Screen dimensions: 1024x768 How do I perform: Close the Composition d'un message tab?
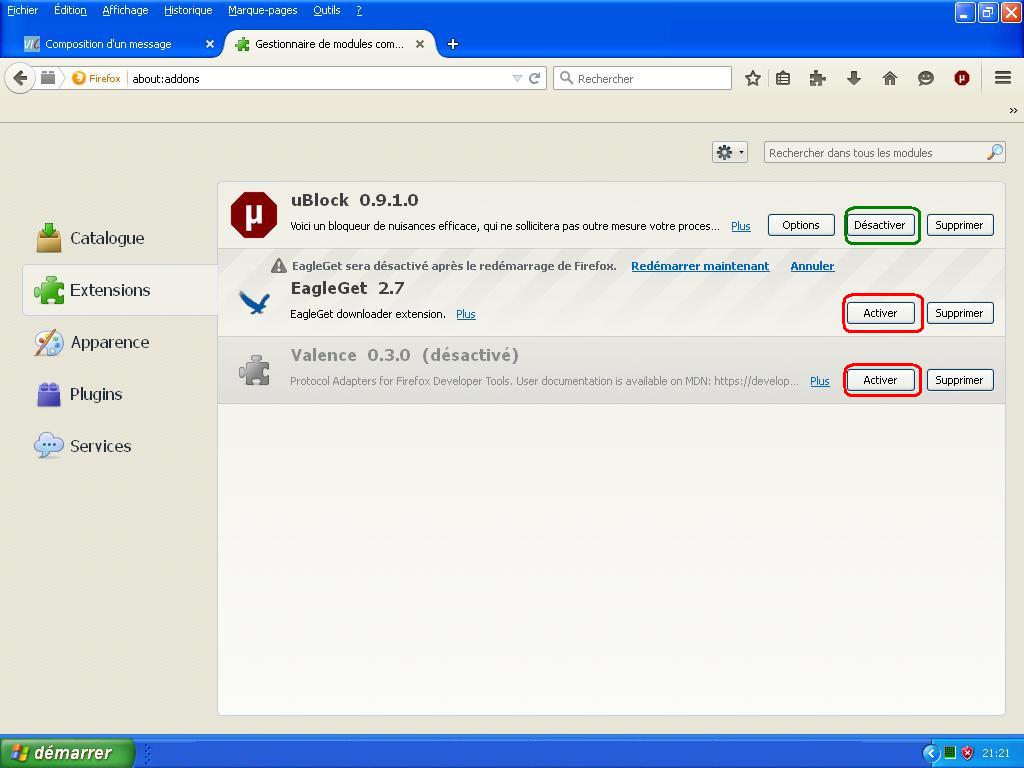pos(210,44)
